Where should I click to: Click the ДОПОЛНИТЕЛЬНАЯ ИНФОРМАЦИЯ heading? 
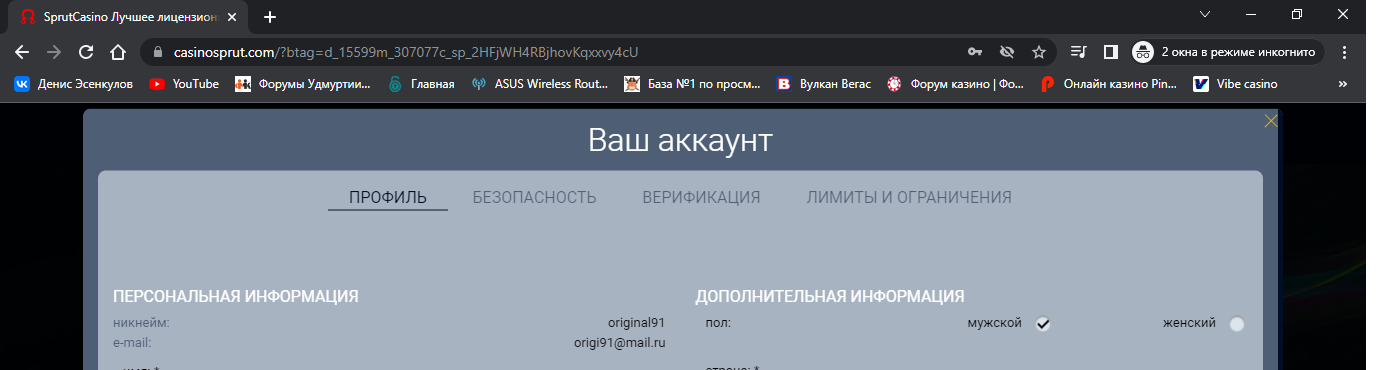829,297
